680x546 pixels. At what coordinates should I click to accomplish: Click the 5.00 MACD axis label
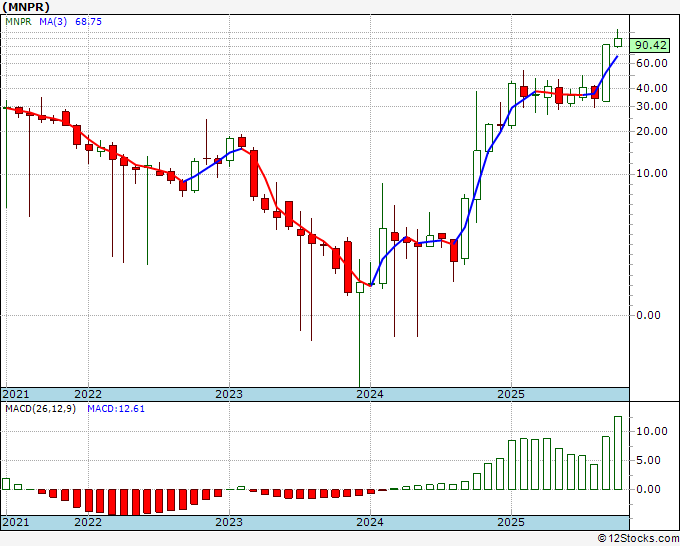pos(651,461)
